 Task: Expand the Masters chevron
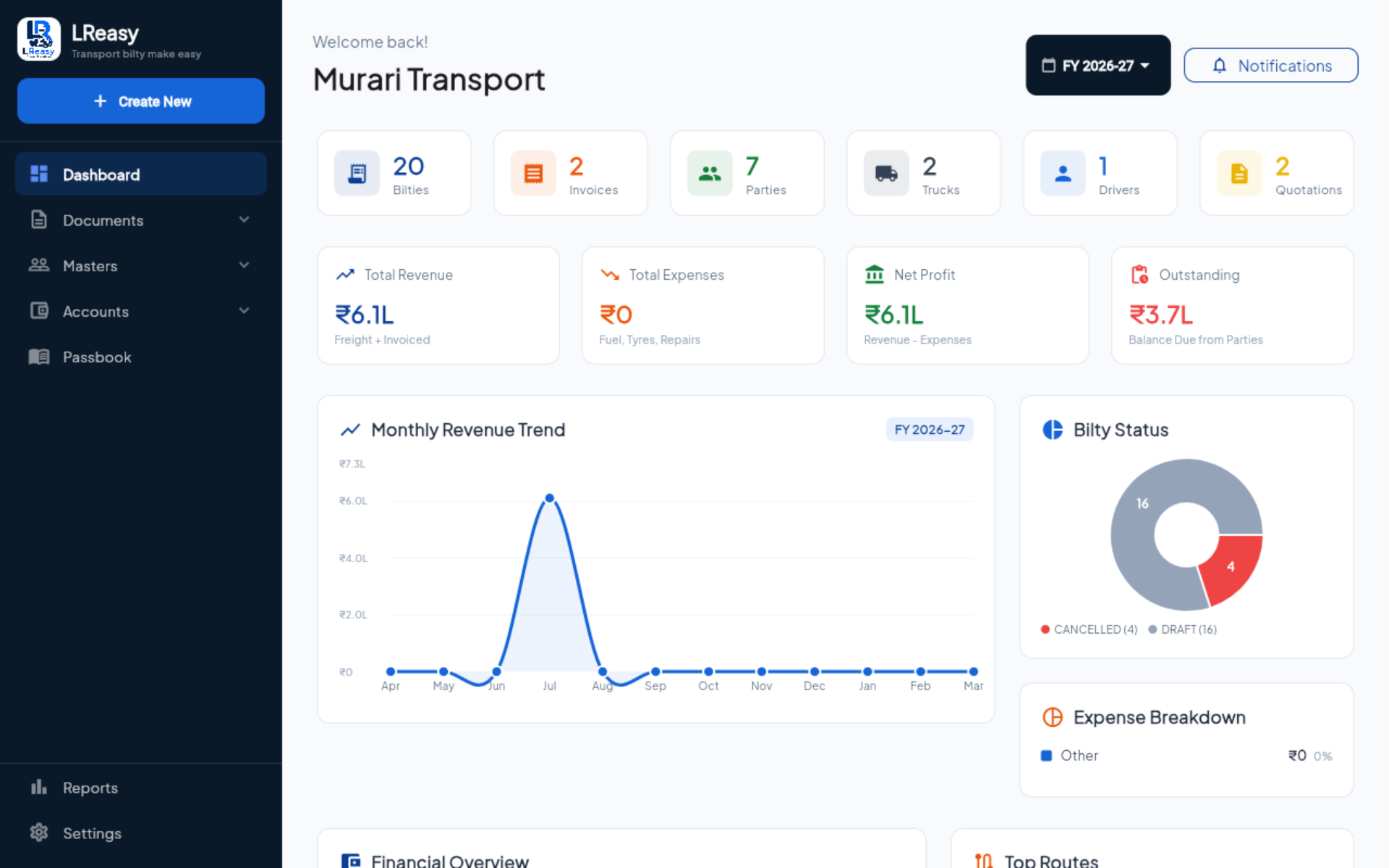(x=245, y=265)
